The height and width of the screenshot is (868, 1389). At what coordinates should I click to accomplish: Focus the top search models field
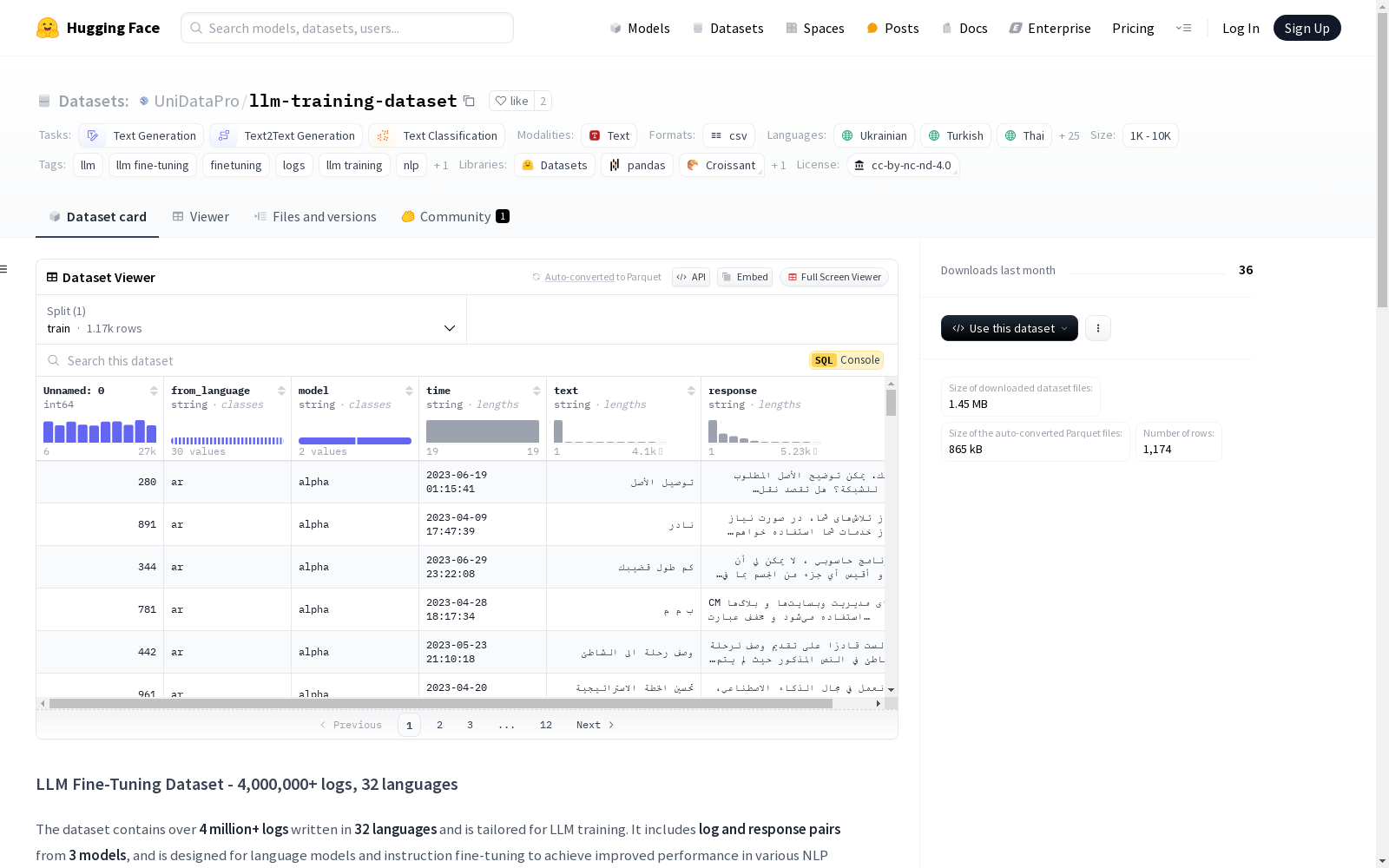[x=347, y=28]
